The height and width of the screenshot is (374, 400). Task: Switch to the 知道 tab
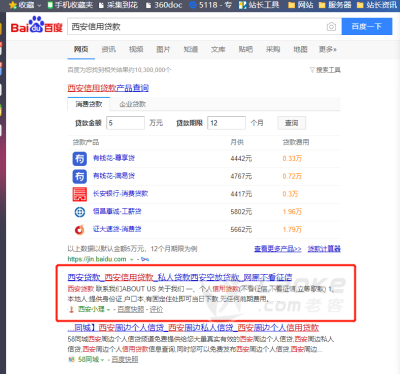click(191, 49)
